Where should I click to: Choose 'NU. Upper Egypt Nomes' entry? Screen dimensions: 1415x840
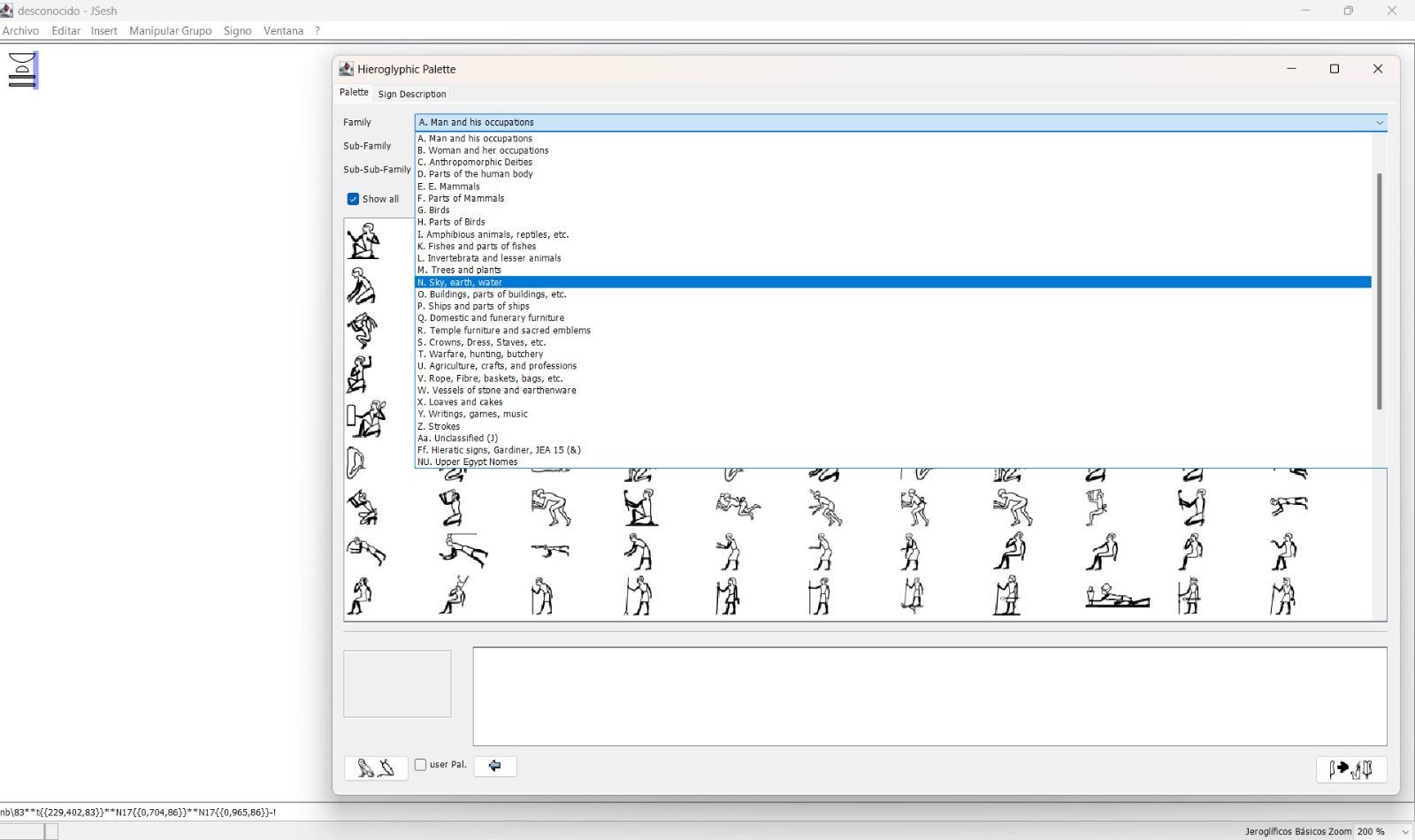click(x=893, y=462)
